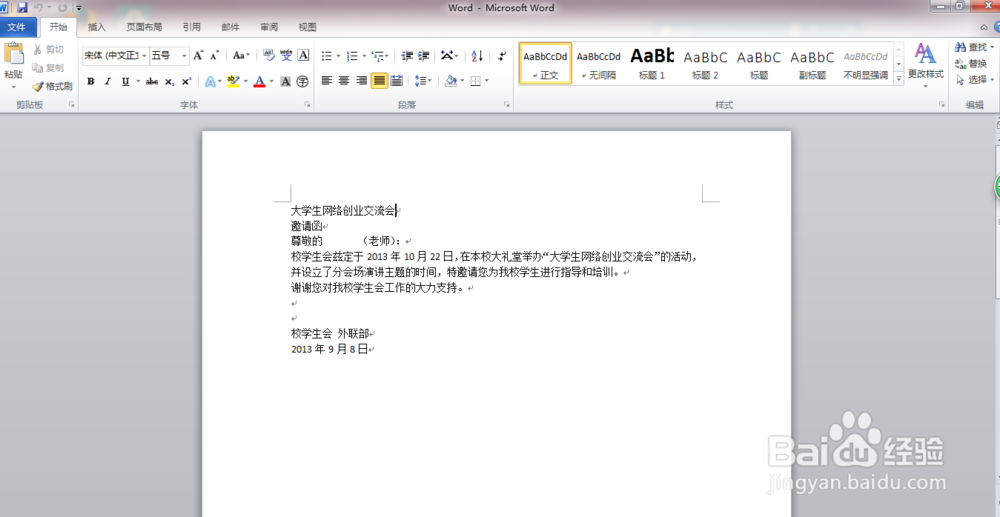Align text right

[x=362, y=81]
